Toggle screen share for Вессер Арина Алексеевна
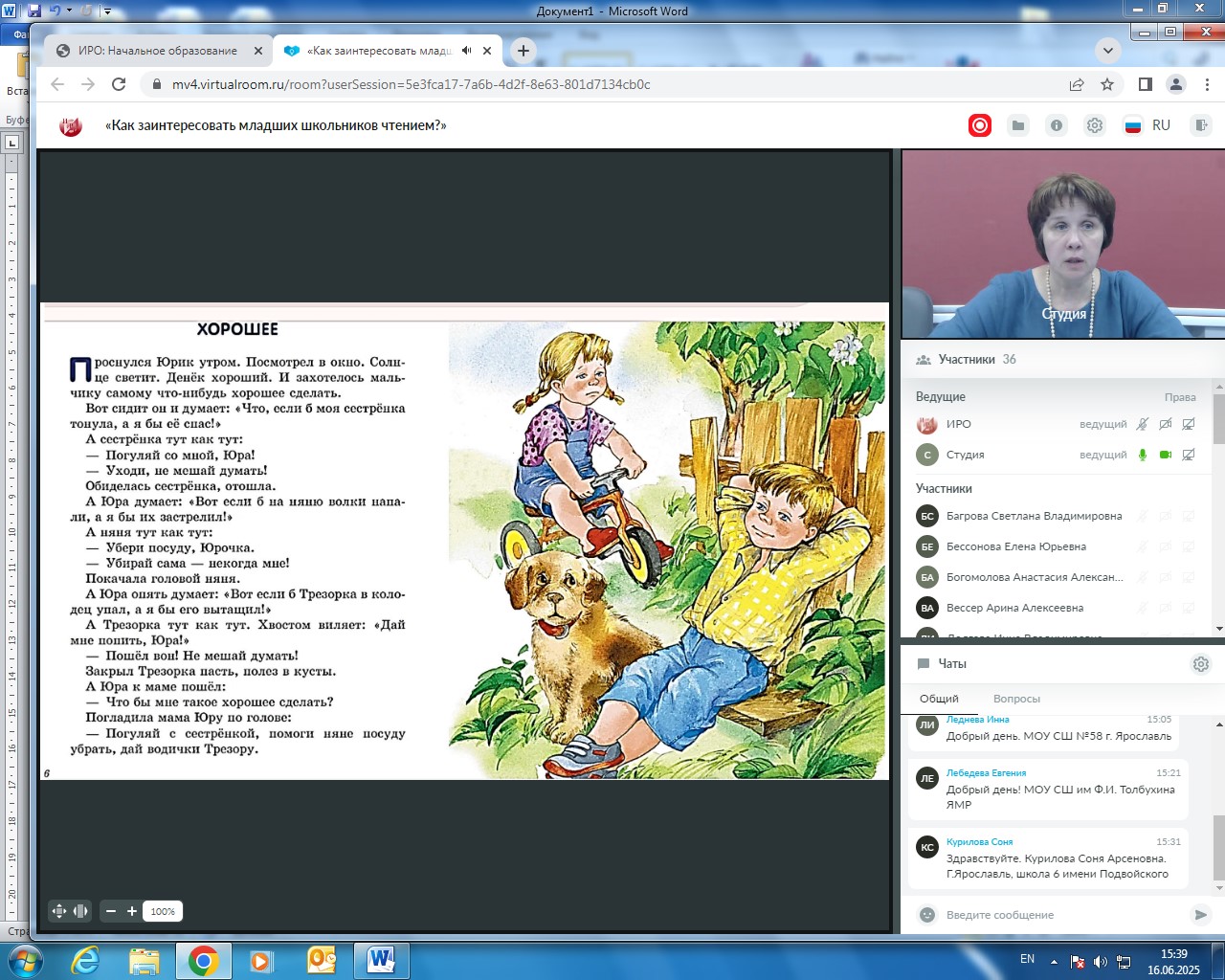Screen dimensions: 1225x980 1189,608
